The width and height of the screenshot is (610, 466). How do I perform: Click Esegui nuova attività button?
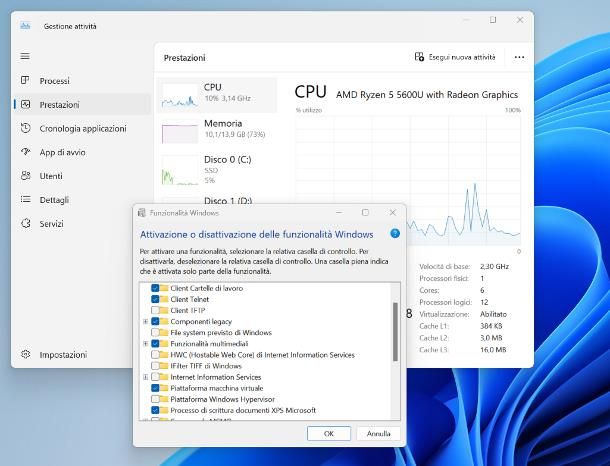pos(455,57)
